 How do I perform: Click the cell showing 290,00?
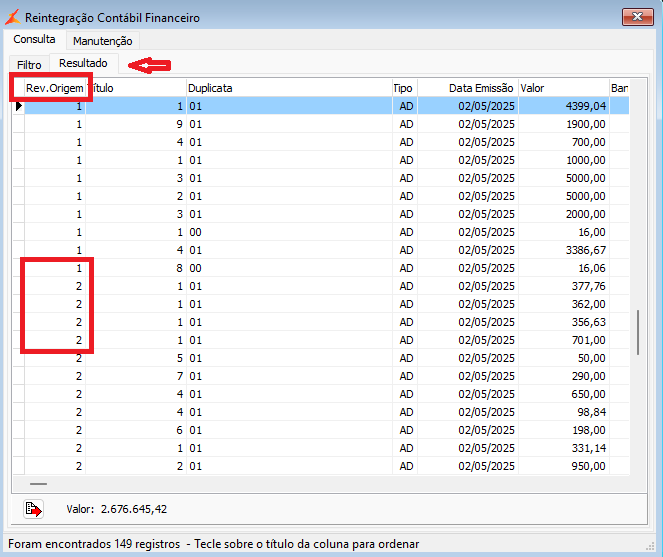coord(564,376)
